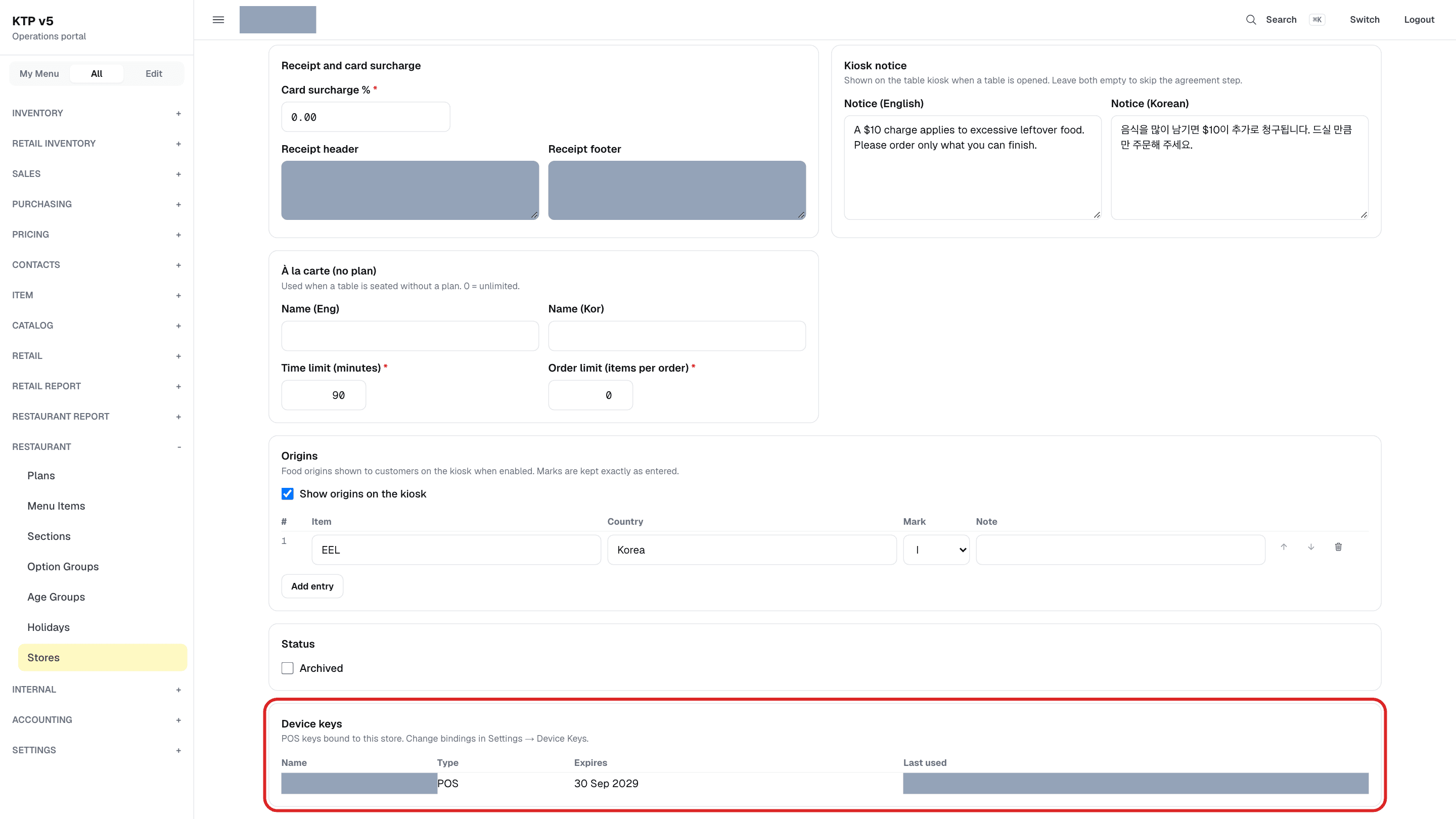Expand the PRICING section
The image size is (1456, 819).
point(97,235)
